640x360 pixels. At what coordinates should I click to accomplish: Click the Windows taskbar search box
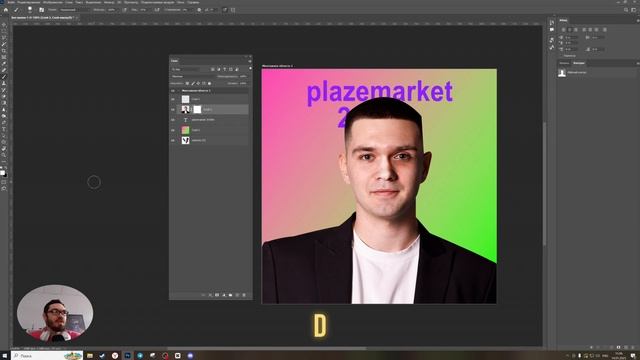click(47, 356)
